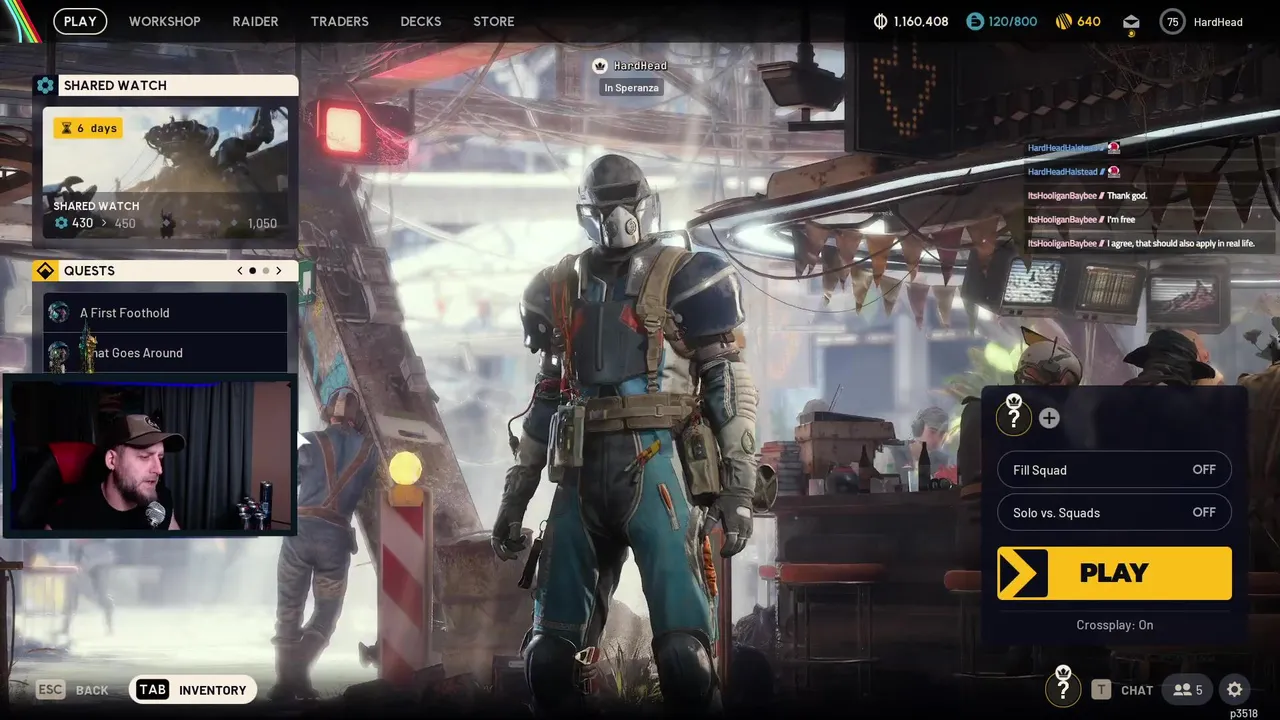Click the T key chat shortcut icon
This screenshot has width=1280, height=720.
pyautogui.click(x=1101, y=689)
